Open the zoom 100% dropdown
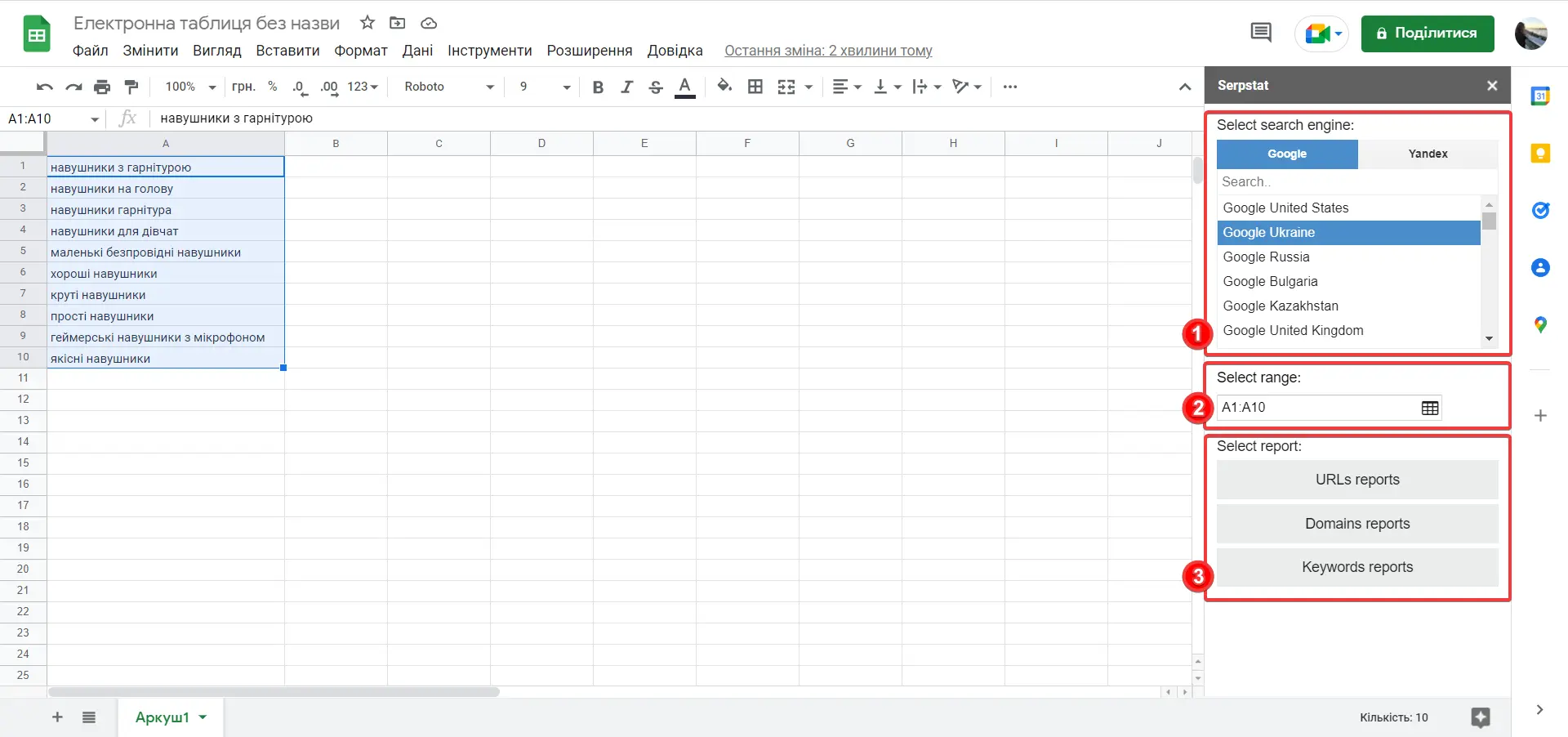The width and height of the screenshot is (1568, 737). [x=191, y=87]
